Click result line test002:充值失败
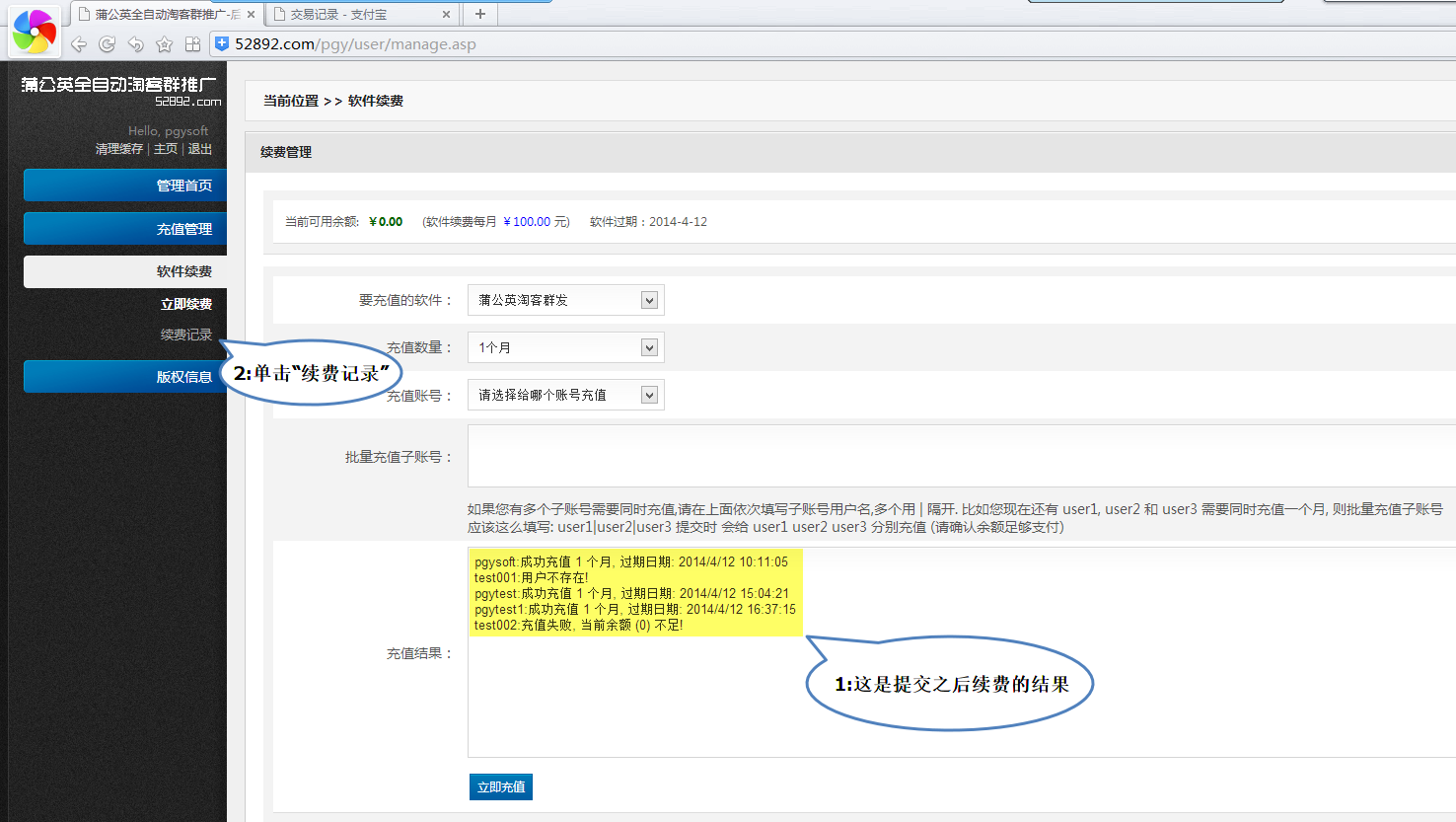Screen dimensions: 1456x822 pyautogui.click(x=579, y=625)
